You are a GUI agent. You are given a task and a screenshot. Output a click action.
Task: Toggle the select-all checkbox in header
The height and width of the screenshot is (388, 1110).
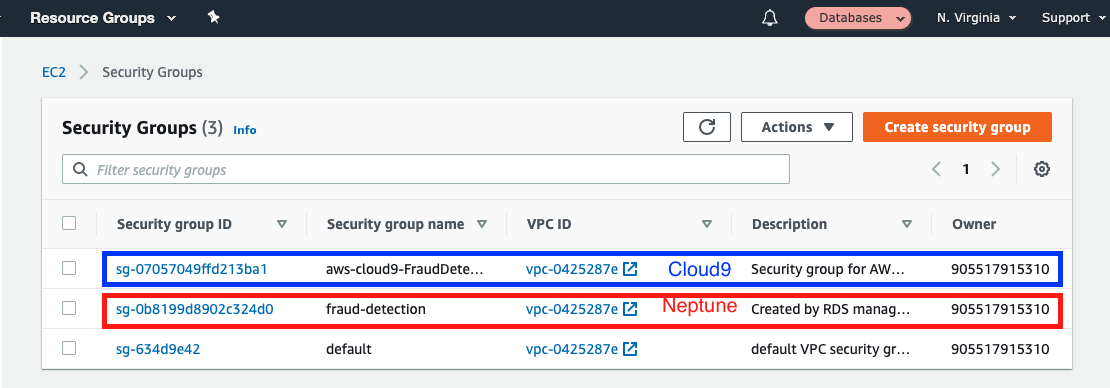coord(69,223)
